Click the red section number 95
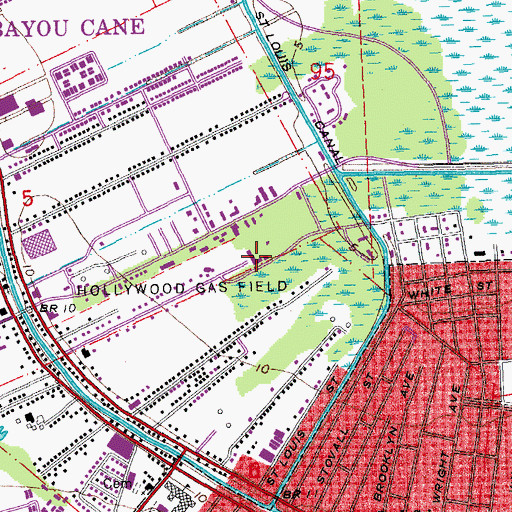Screen dimensions: 512x512 coord(322,71)
